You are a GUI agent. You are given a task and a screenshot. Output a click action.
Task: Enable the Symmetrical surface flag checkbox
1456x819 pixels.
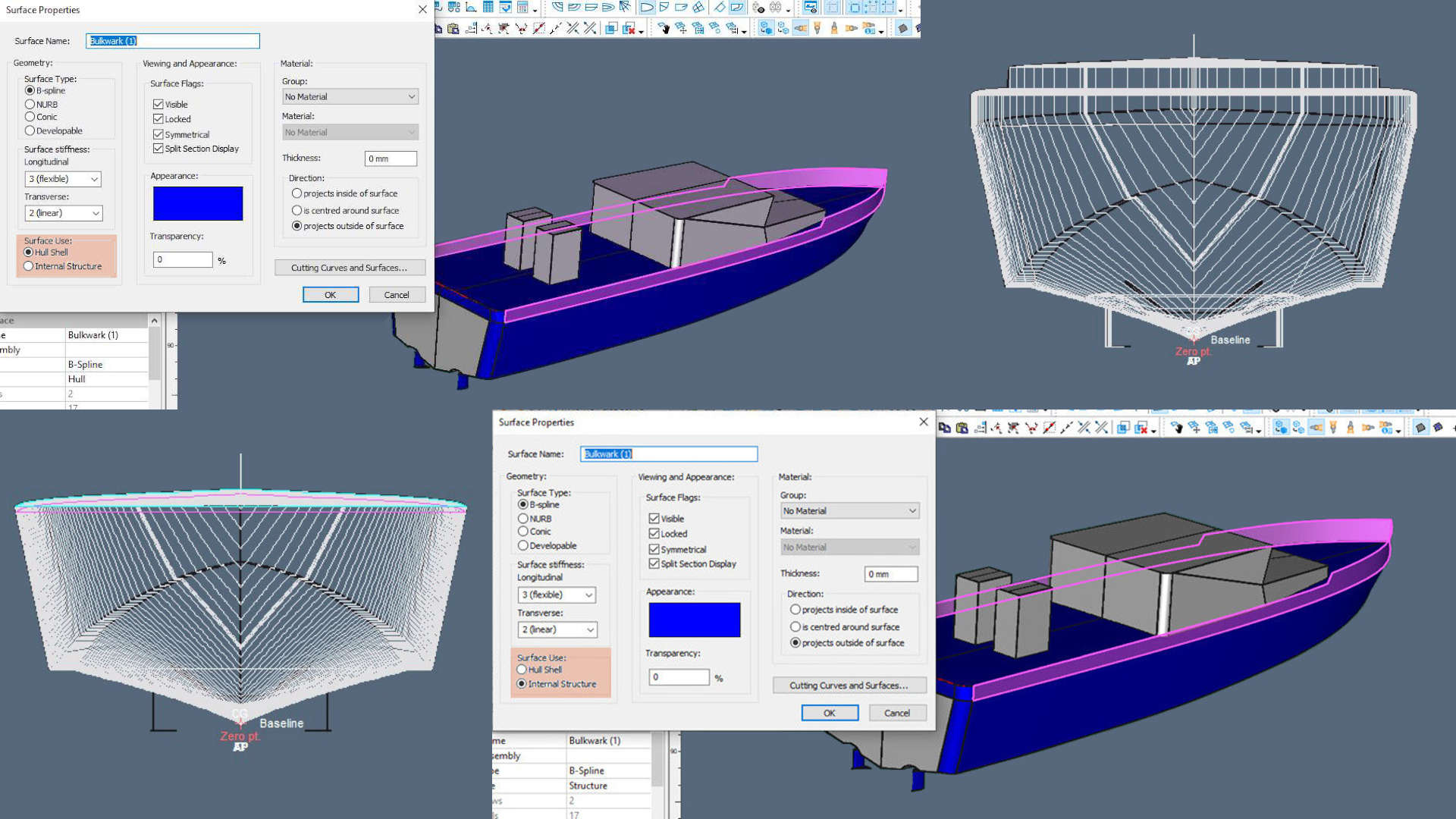pyautogui.click(x=158, y=134)
